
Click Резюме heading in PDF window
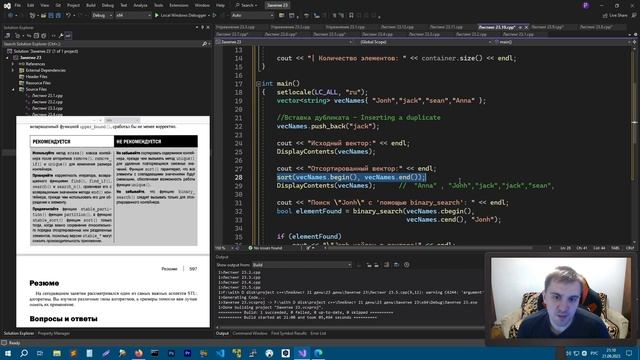(44, 283)
